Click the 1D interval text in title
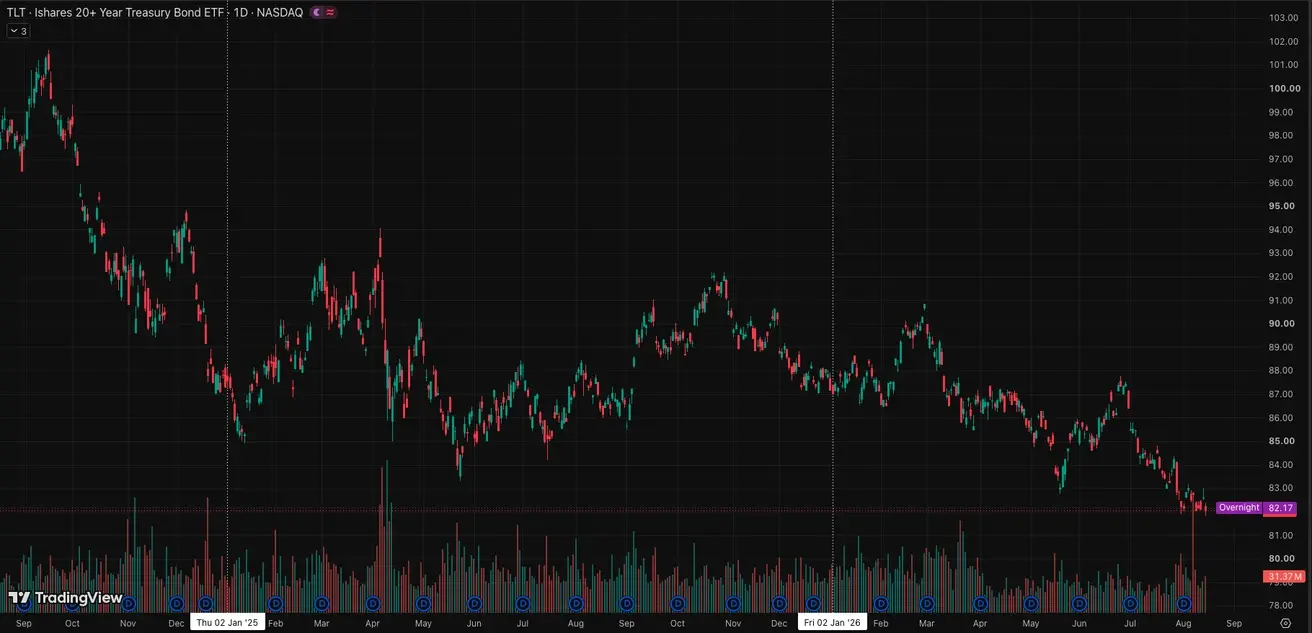This screenshot has height=633, width=1312. [240, 12]
